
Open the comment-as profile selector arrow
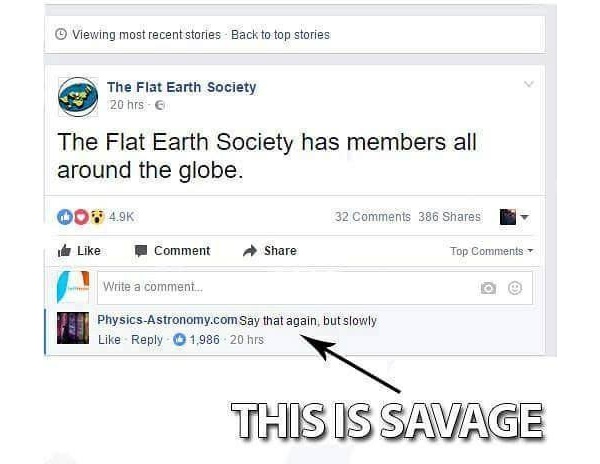pyautogui.click(x=525, y=217)
